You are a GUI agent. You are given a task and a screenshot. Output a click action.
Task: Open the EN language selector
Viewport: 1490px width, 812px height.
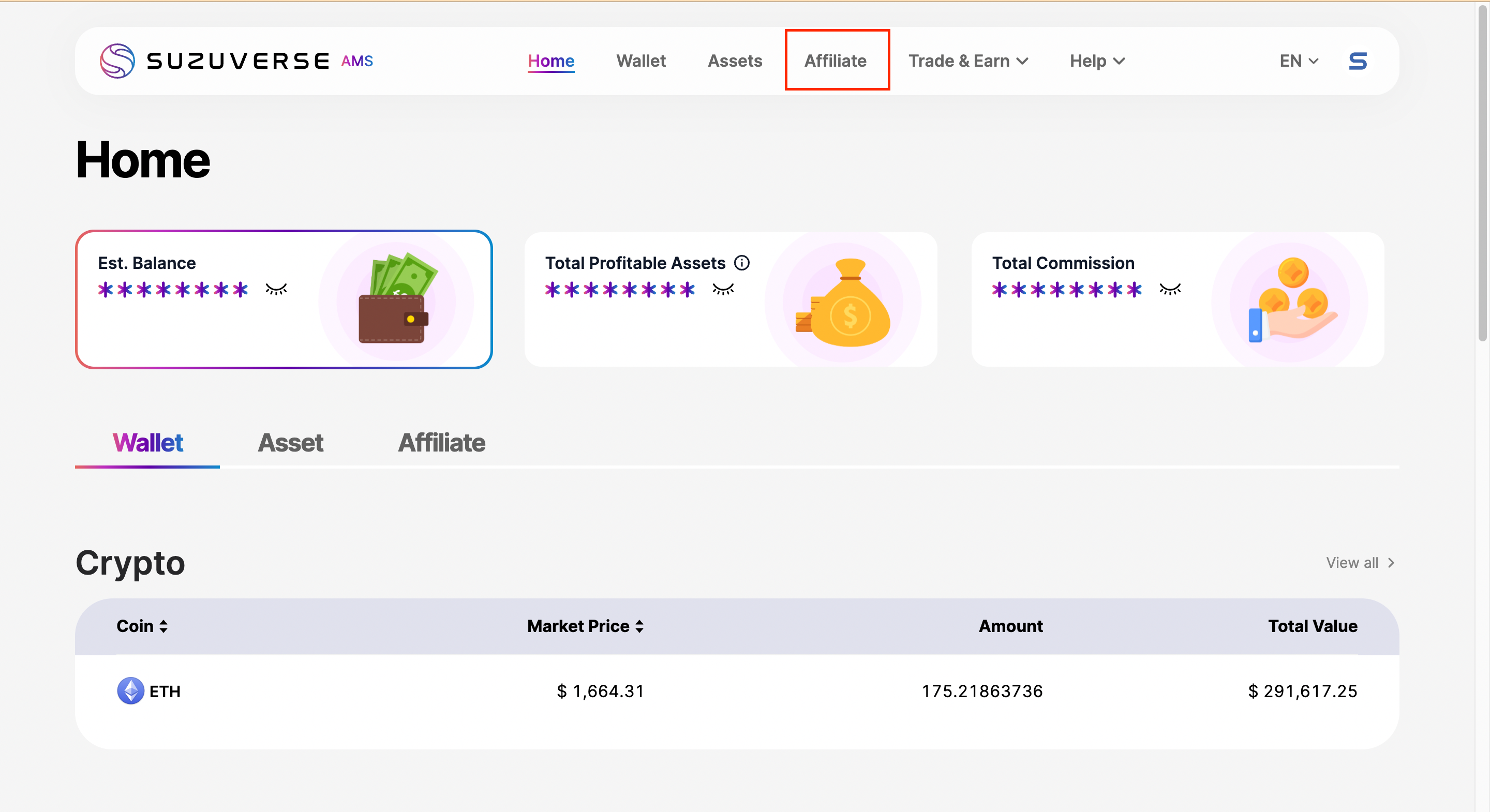[x=1299, y=61]
